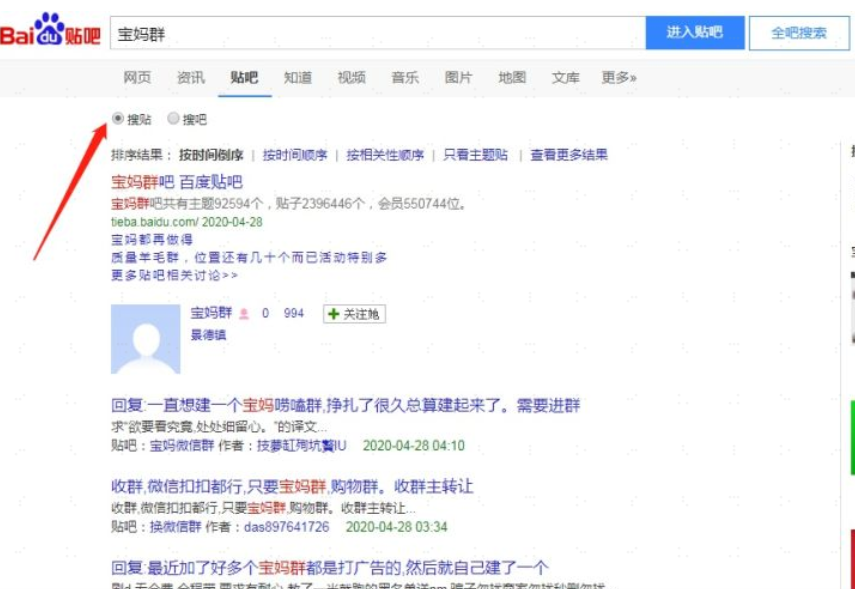Sort results by 按相关性顺序
855x589 pixels.
click(x=385, y=155)
